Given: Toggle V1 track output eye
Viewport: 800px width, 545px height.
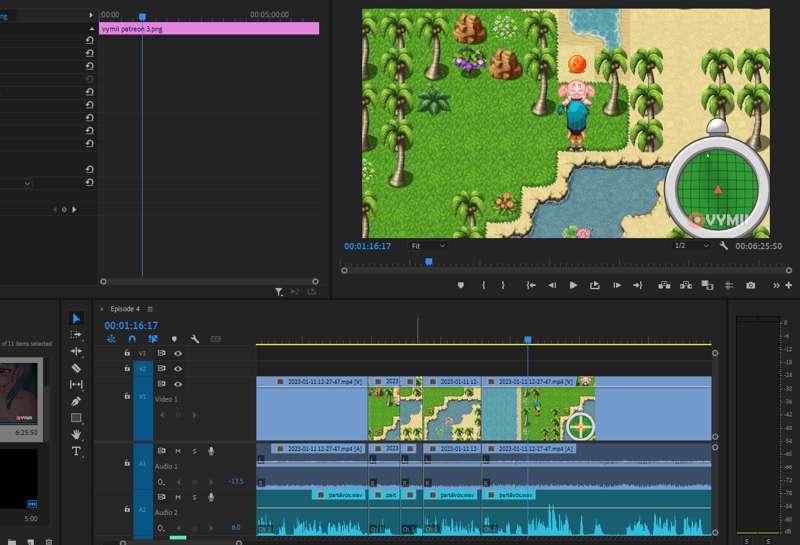Looking at the screenshot, I should click(x=178, y=384).
